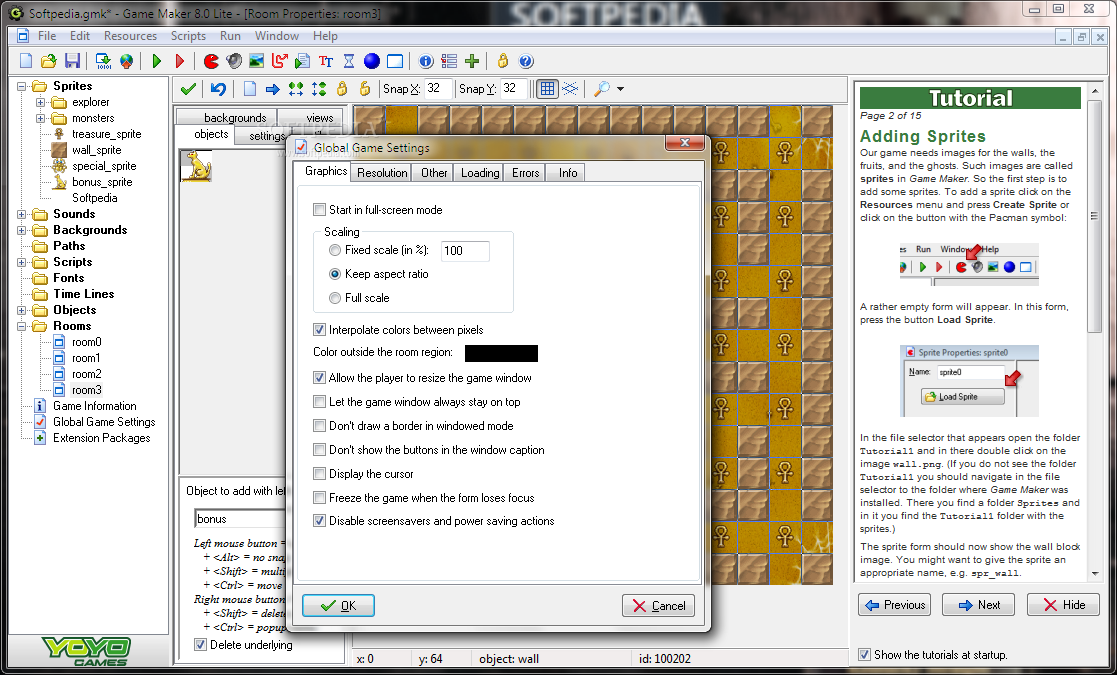Toggle Delete underlying checkbox
Image resolution: width=1117 pixels, height=675 pixels.
200,645
